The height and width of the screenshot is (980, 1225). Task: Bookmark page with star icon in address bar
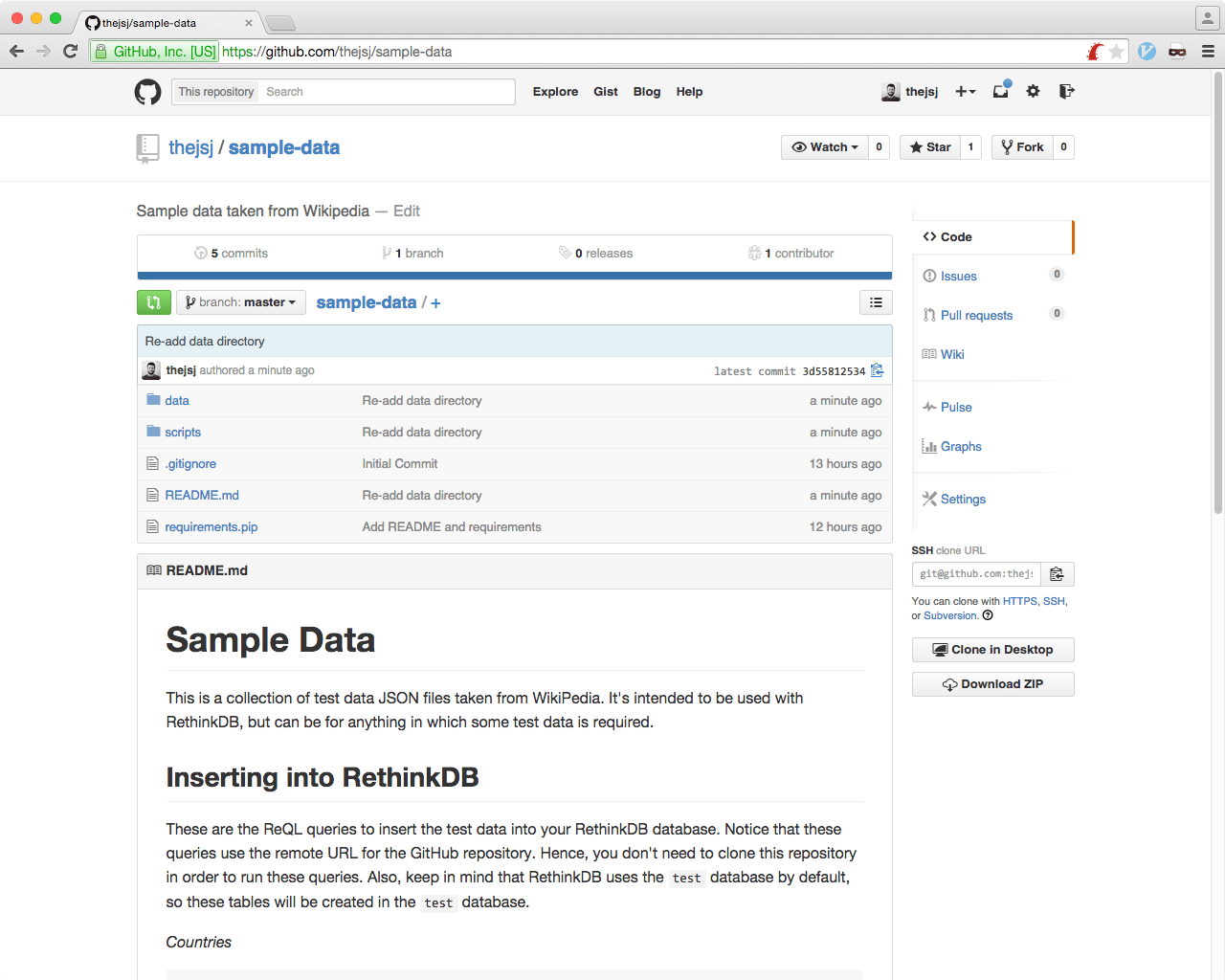1116,52
